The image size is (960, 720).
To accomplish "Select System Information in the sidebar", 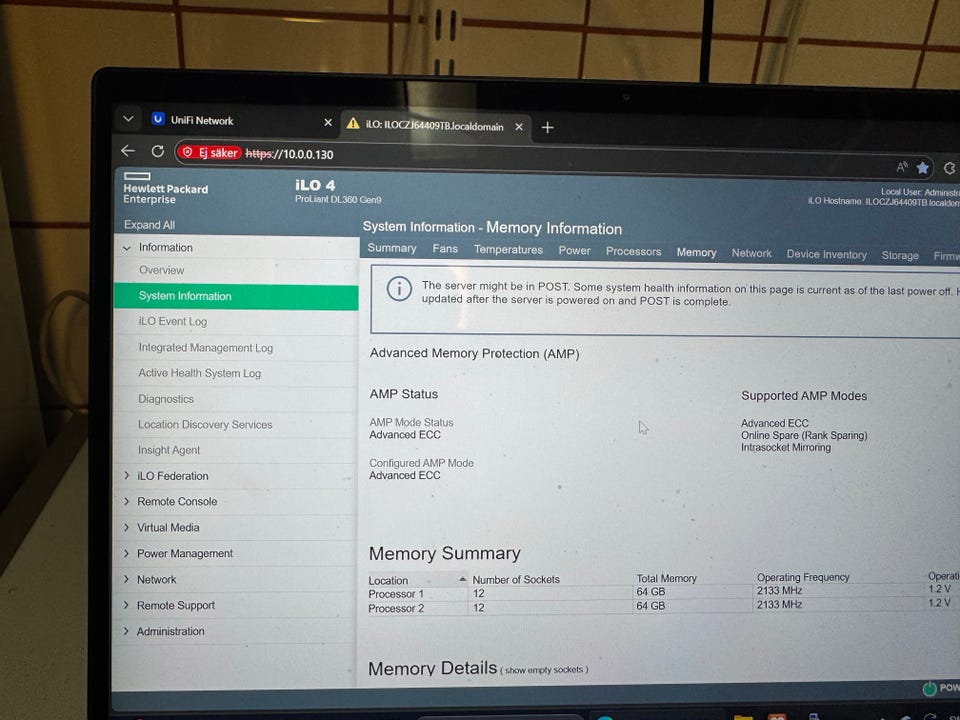I will pos(236,296).
